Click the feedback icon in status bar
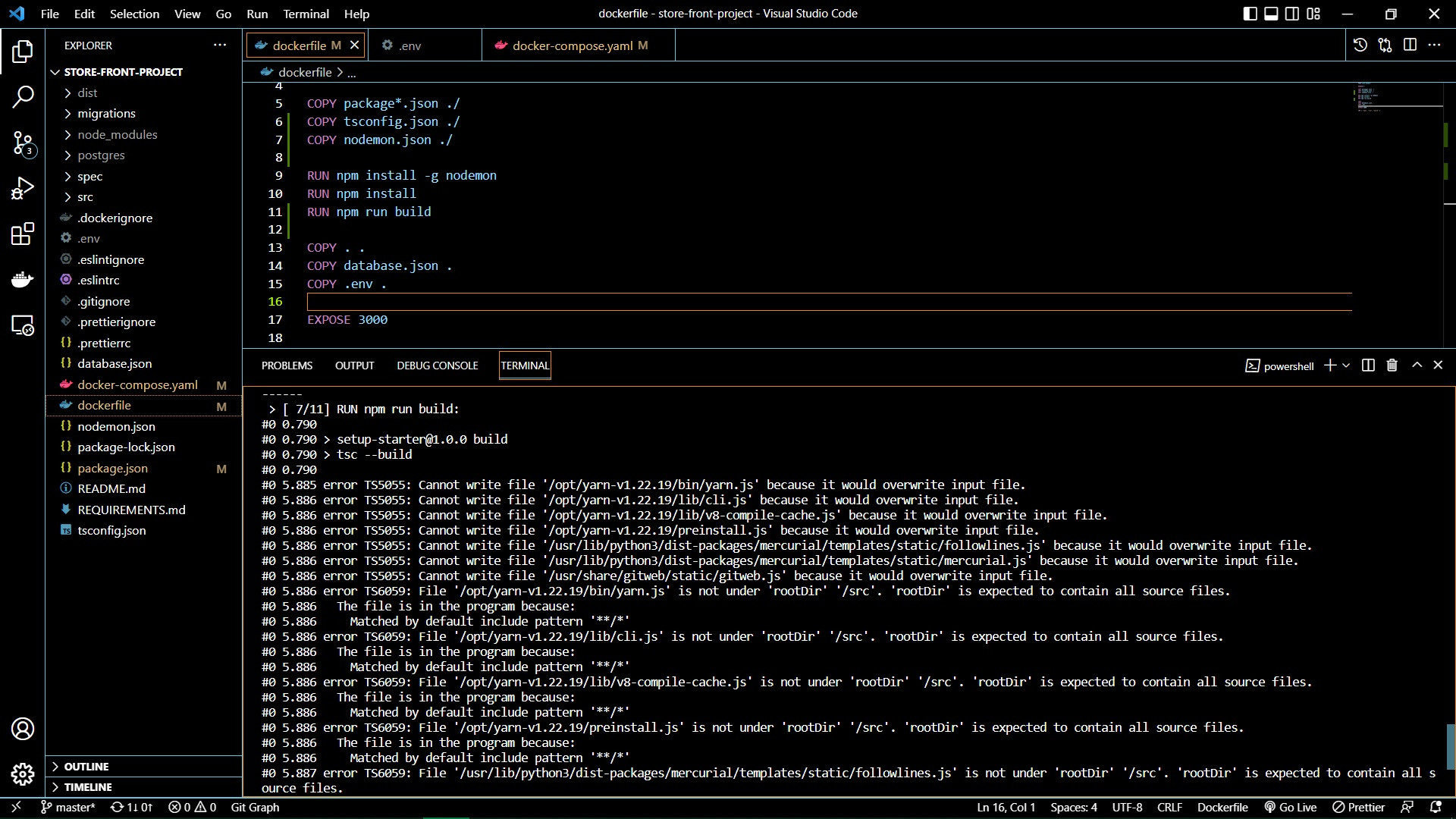 pos(1407,808)
